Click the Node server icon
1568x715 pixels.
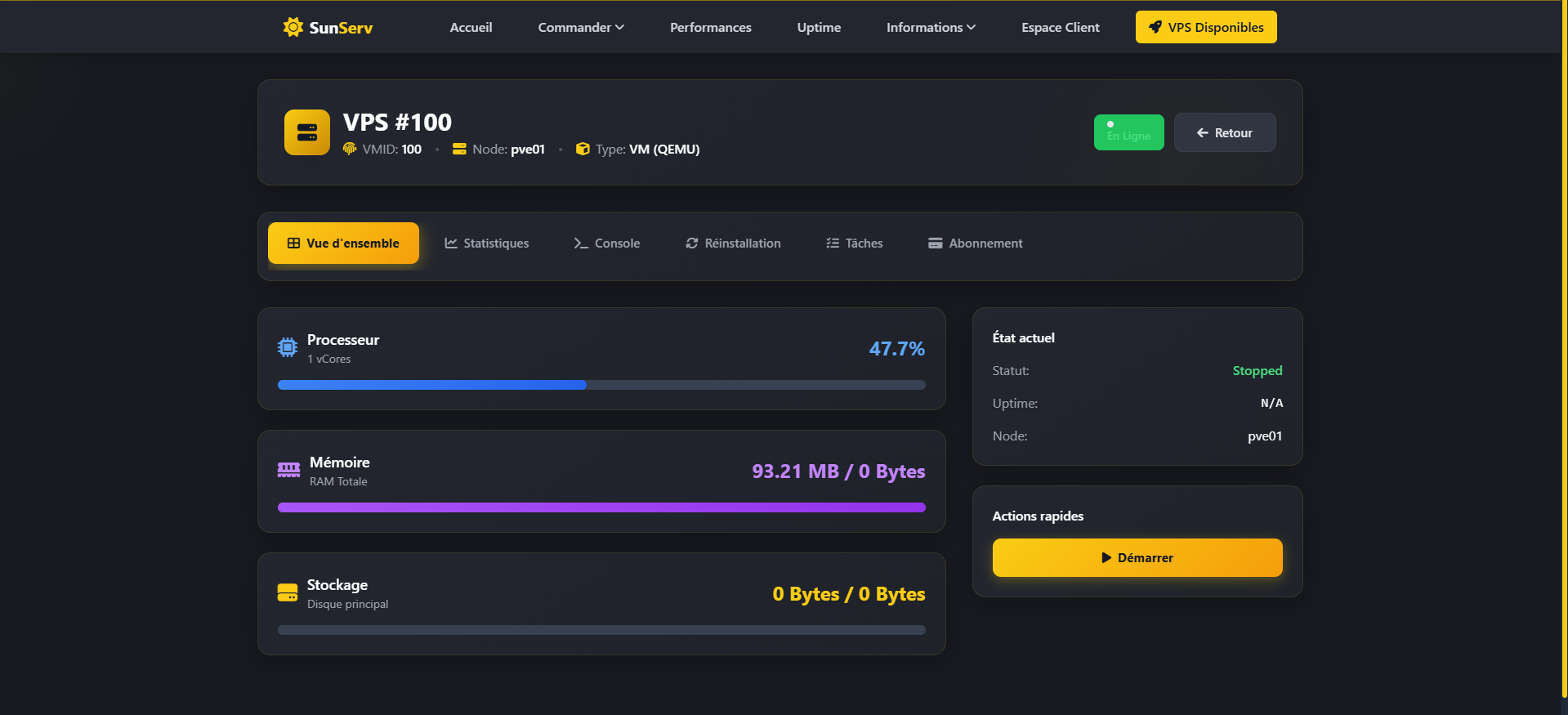pyautogui.click(x=459, y=149)
